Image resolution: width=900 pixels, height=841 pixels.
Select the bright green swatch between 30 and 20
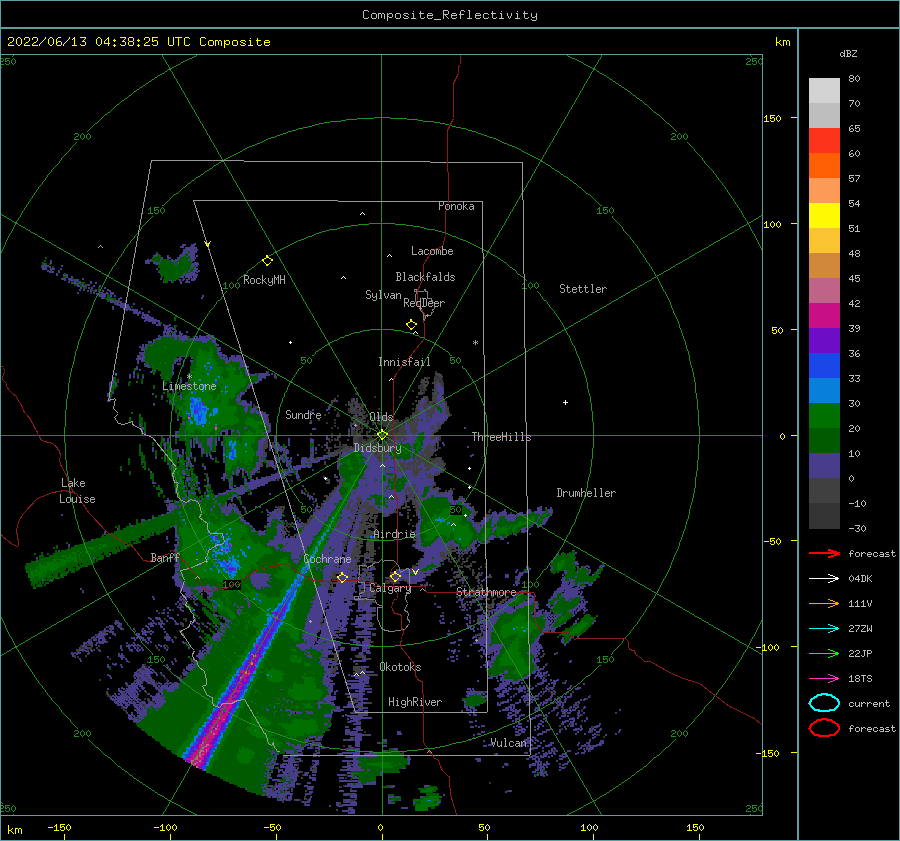(824, 415)
